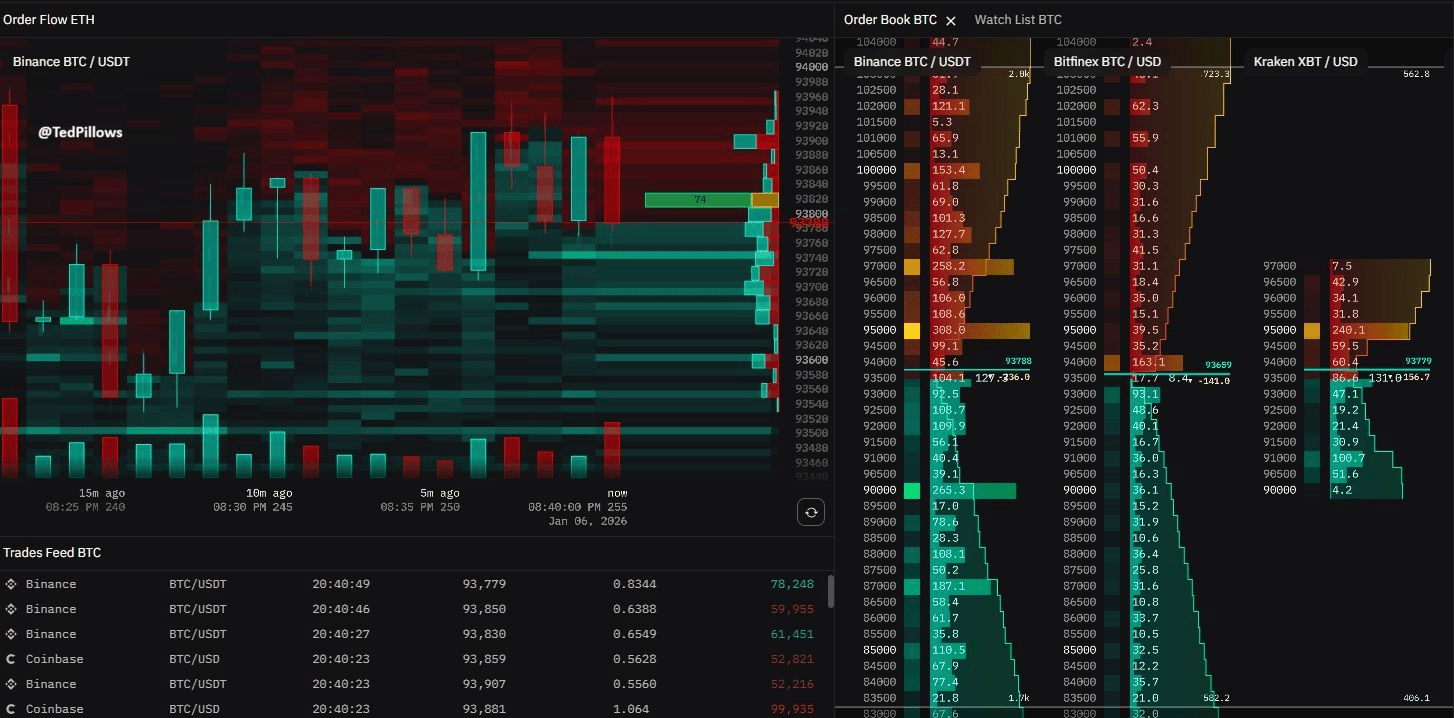Click Binance icon on the 20:40:27 trade
Viewport: 1454px width, 718px height.
(x=12, y=634)
